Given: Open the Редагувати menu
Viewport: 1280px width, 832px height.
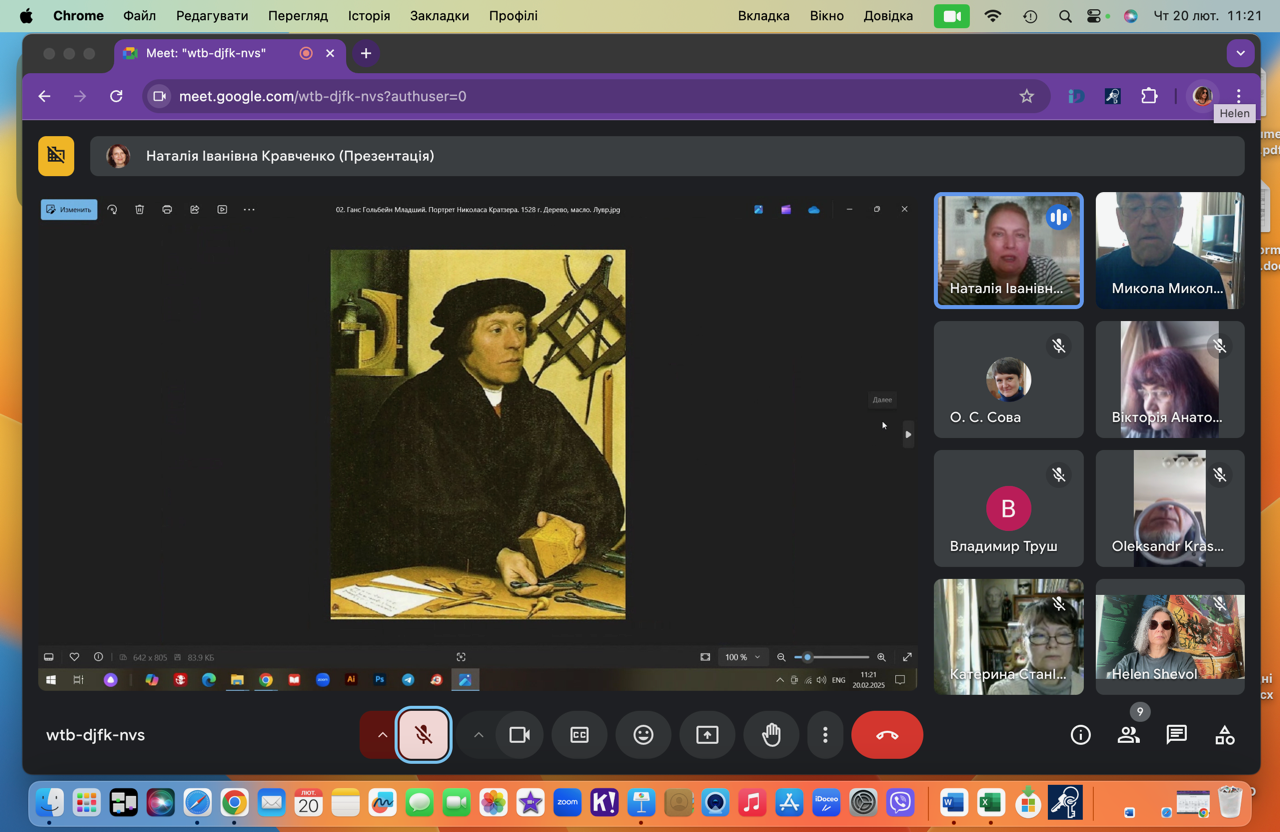Looking at the screenshot, I should [212, 16].
